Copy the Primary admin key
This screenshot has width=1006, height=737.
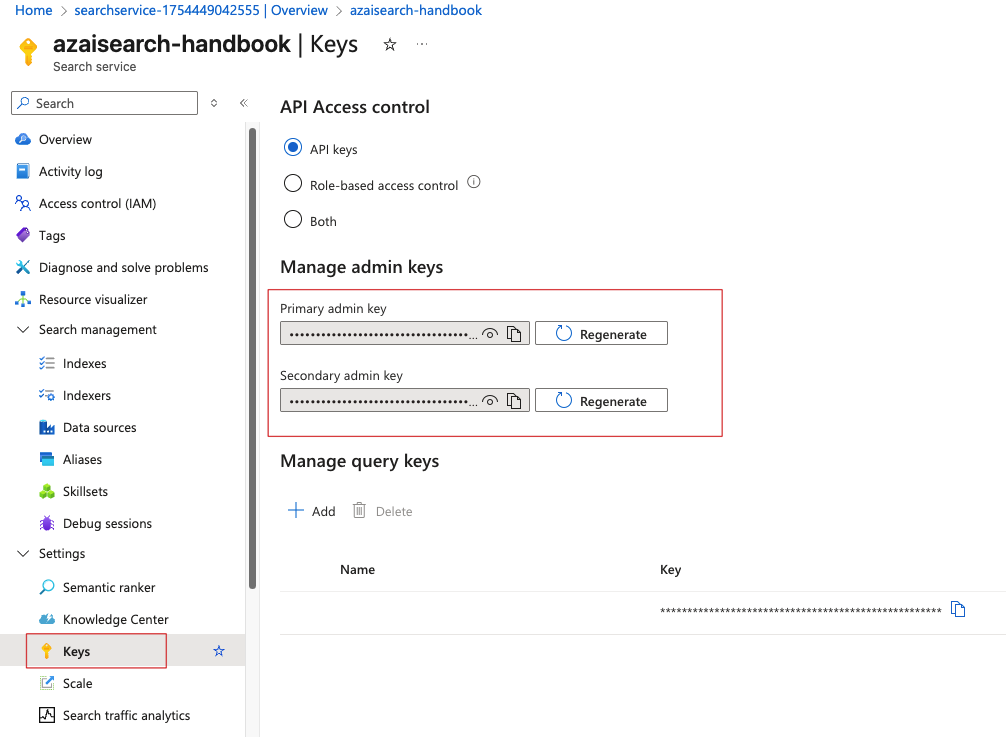click(514, 333)
